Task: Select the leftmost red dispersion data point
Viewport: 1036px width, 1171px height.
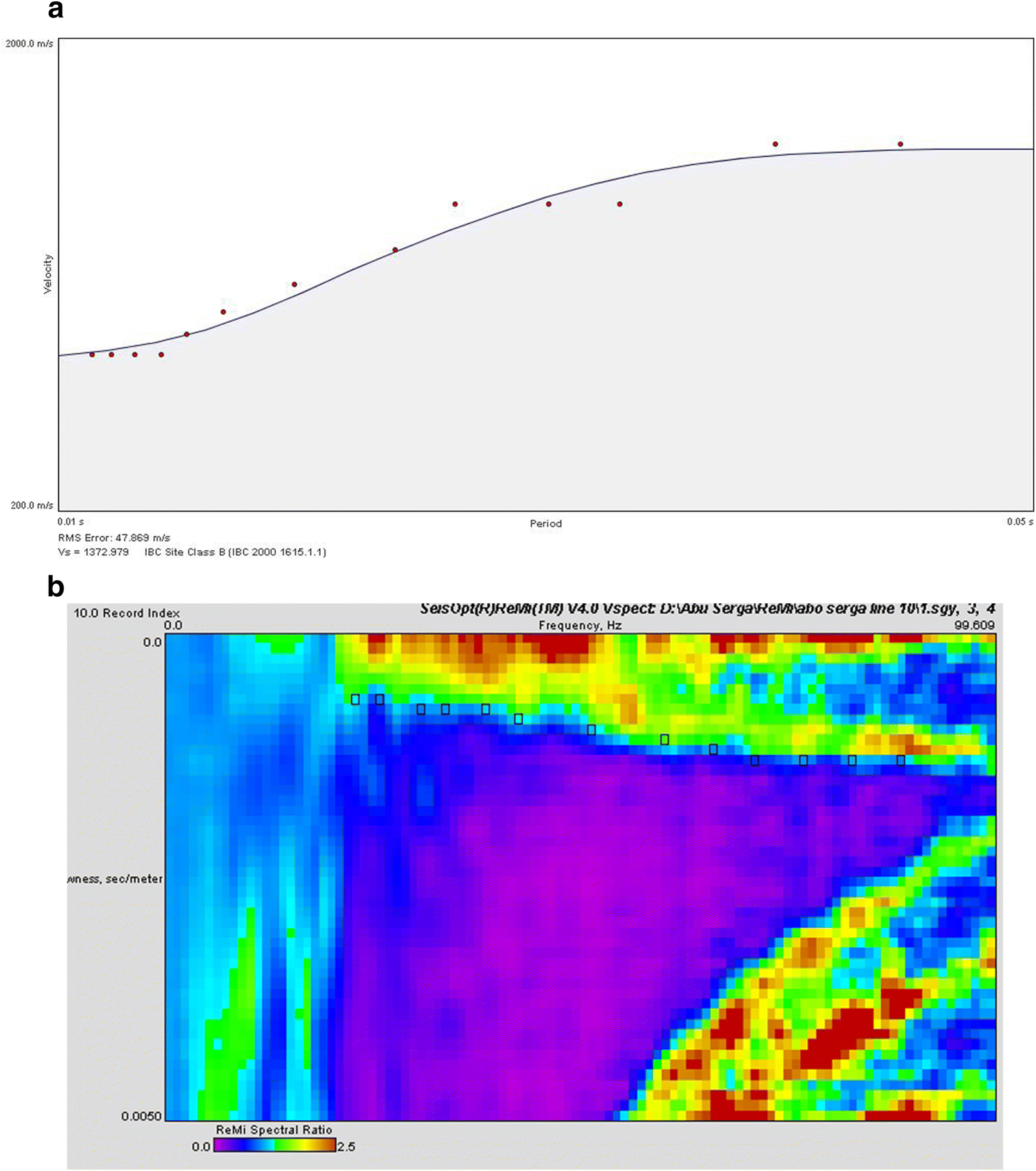Action: [92, 355]
